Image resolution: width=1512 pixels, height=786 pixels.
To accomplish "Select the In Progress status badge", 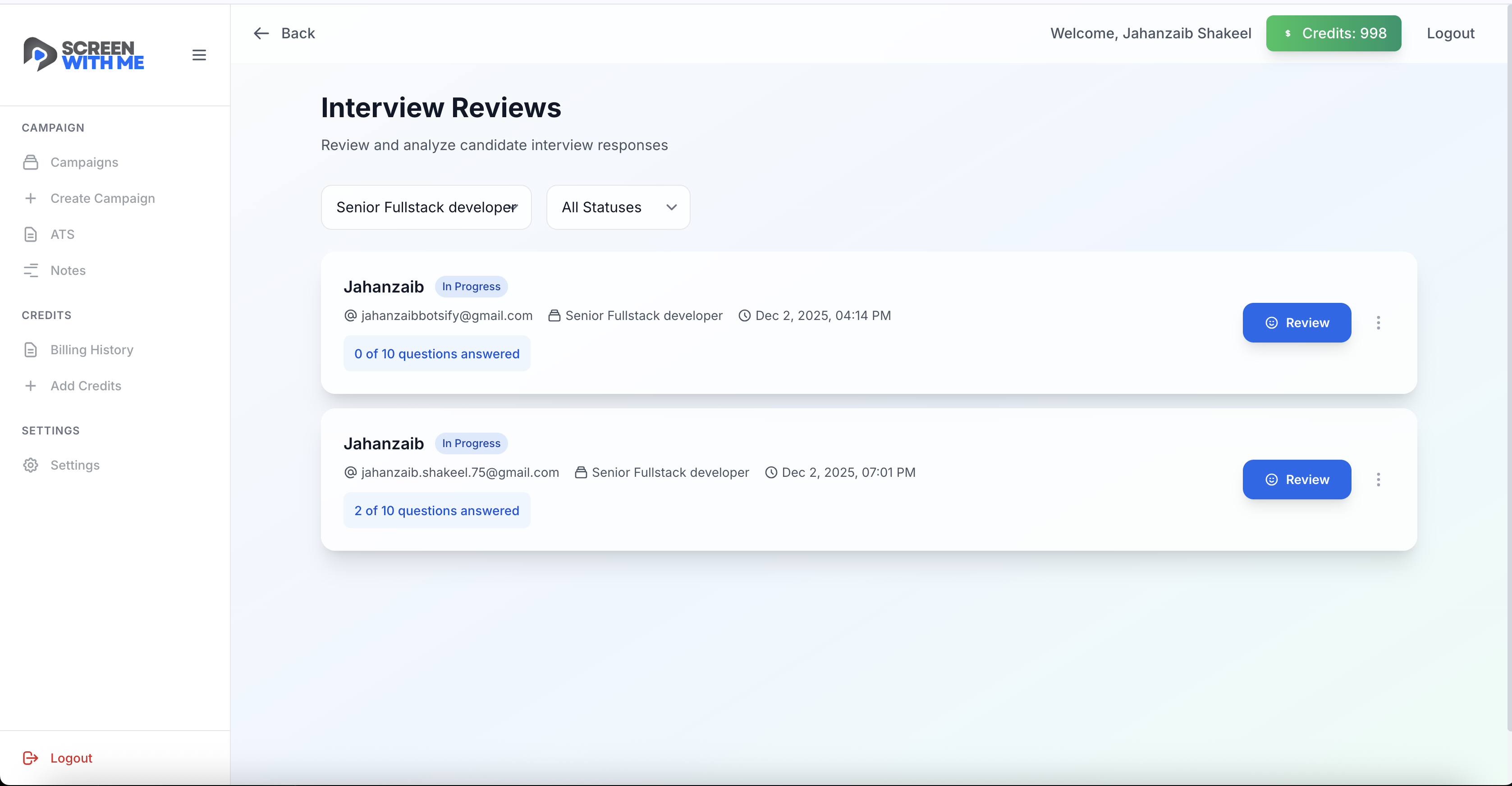I will (x=471, y=286).
